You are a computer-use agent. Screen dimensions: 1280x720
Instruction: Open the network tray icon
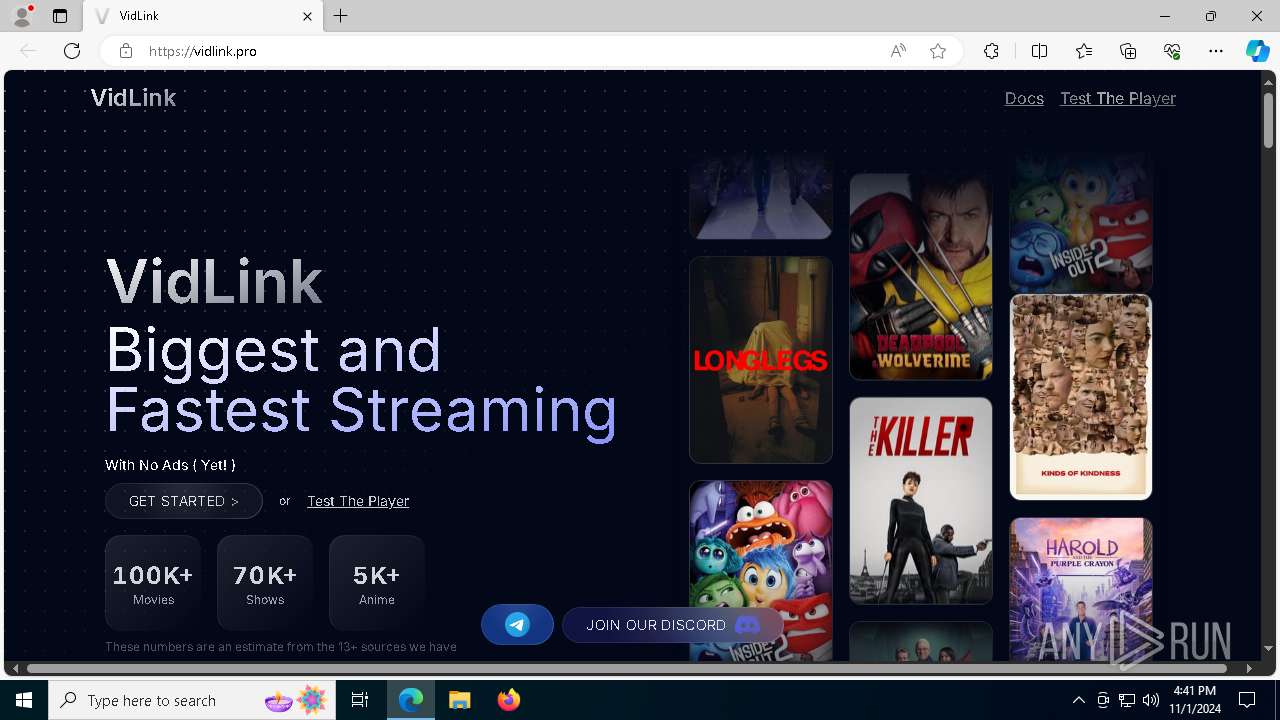(1127, 700)
